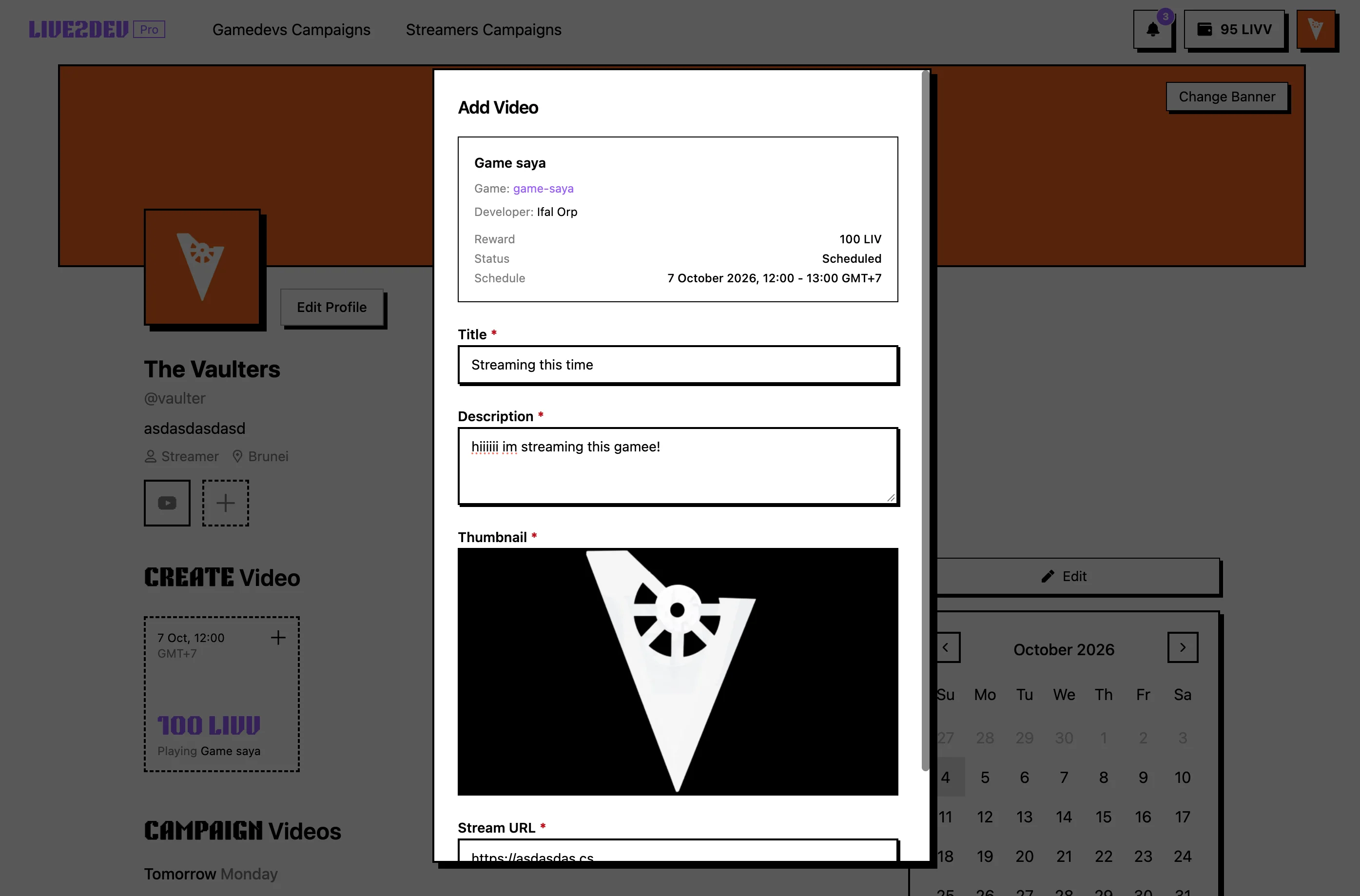Open the notifications bell icon
The height and width of the screenshot is (896, 1360).
pos(1152,30)
